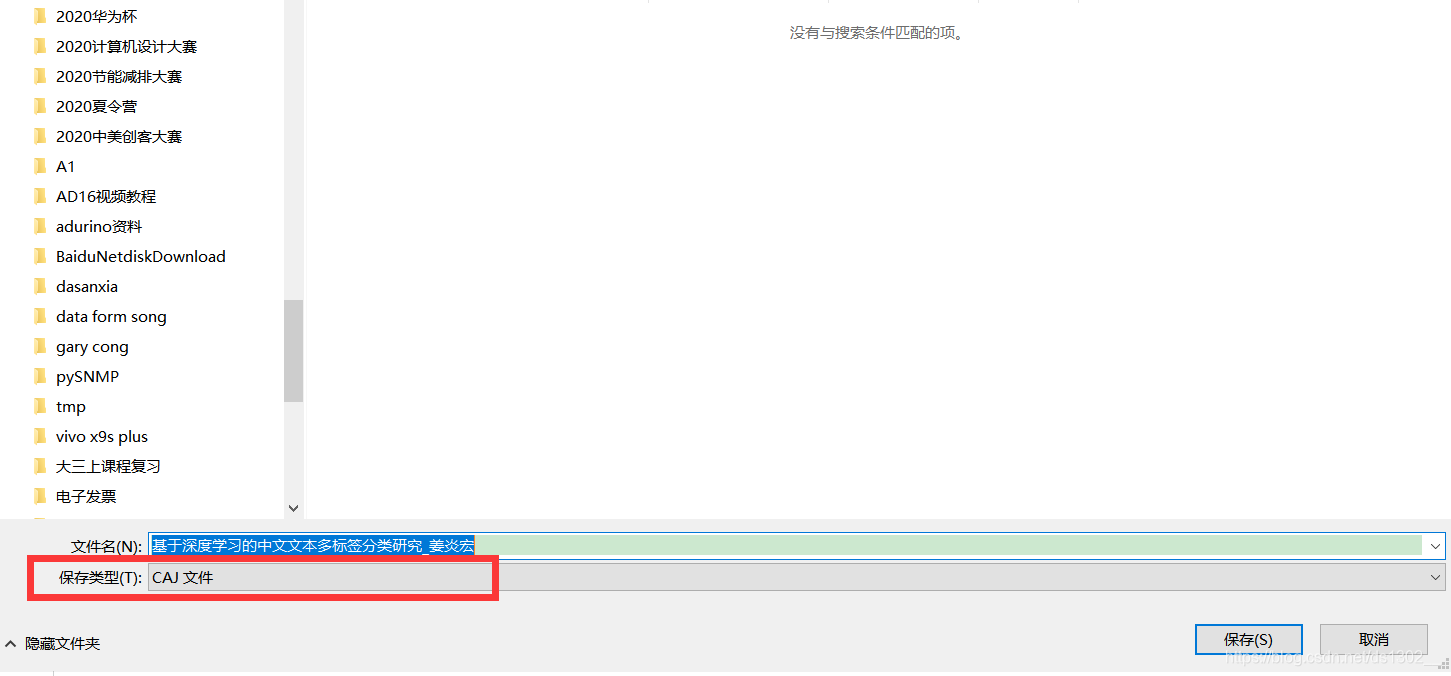The width and height of the screenshot is (1451, 676).
Task: Click the 取消 cancel button
Action: point(1374,640)
